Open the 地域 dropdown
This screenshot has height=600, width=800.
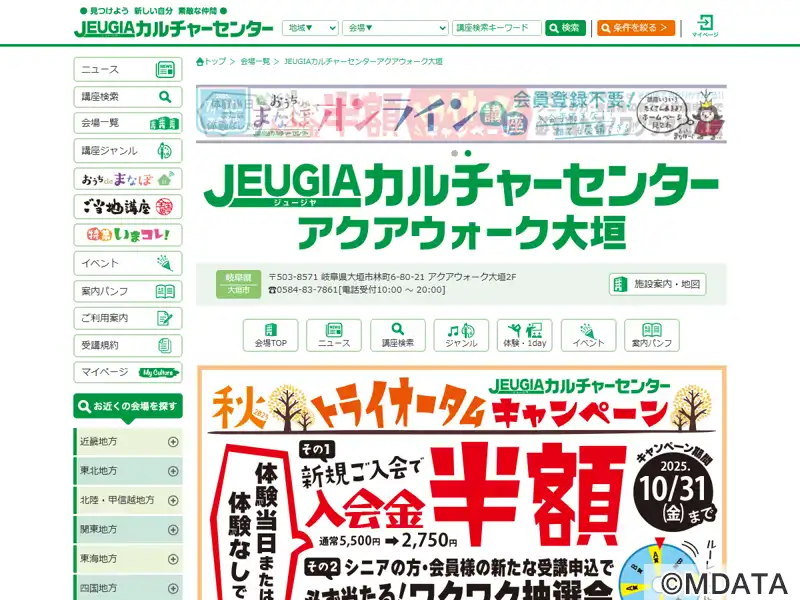click(x=310, y=28)
